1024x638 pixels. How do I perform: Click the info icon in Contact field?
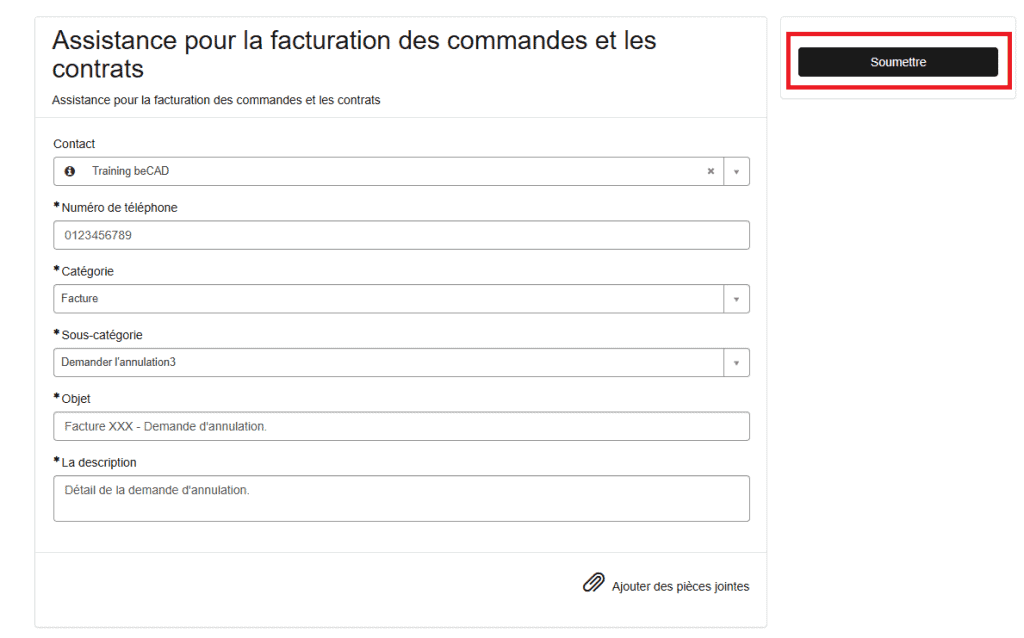click(69, 171)
